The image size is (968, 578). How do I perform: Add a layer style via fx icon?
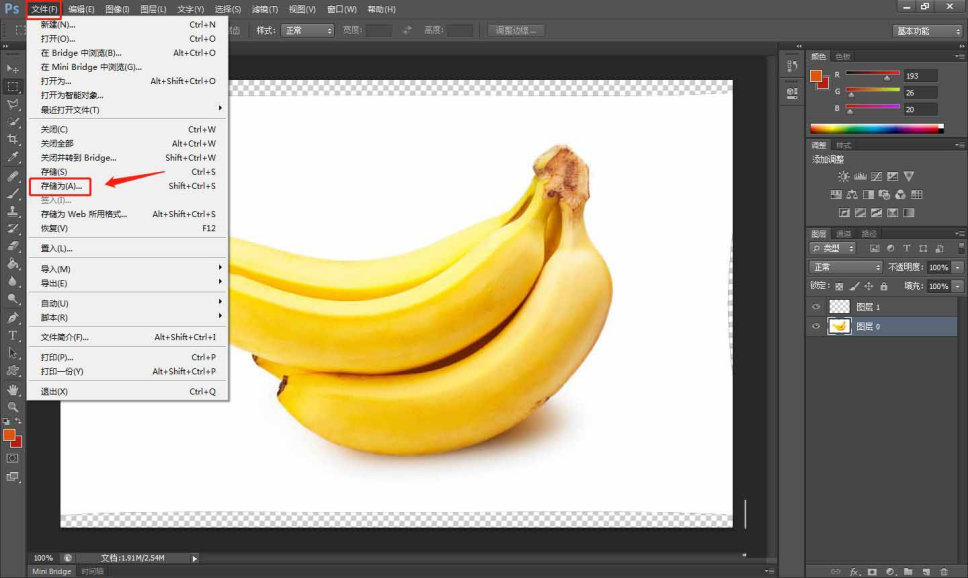point(855,572)
